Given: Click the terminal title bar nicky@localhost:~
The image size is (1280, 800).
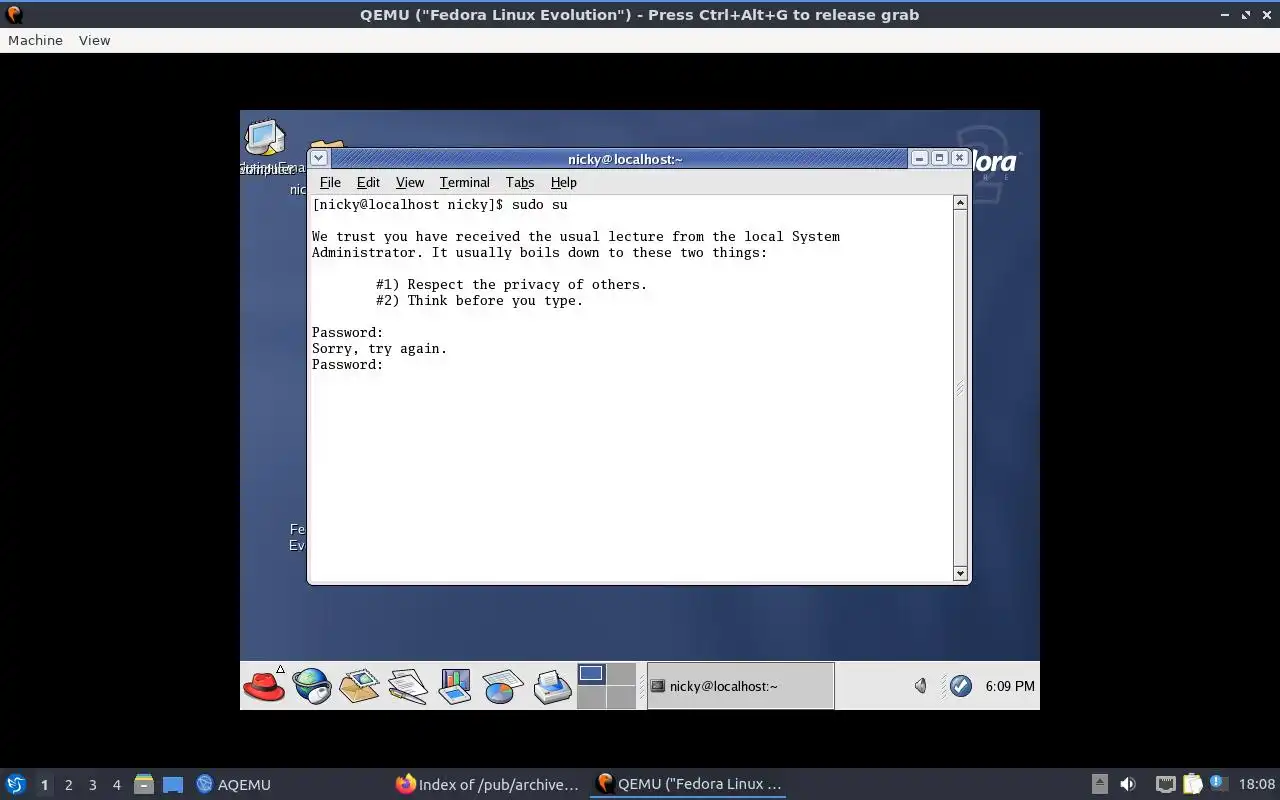Looking at the screenshot, I should 625,158.
